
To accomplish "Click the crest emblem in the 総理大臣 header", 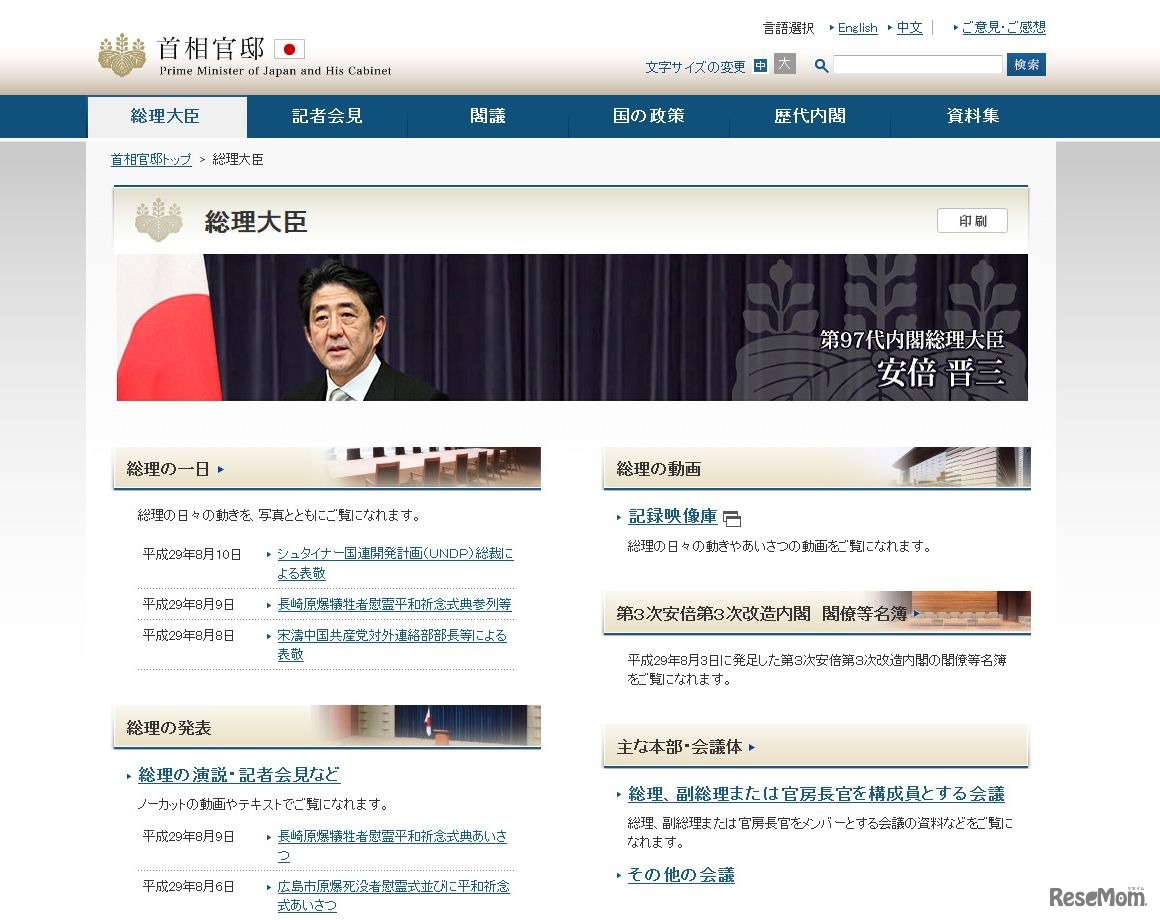I will pyautogui.click(x=157, y=219).
